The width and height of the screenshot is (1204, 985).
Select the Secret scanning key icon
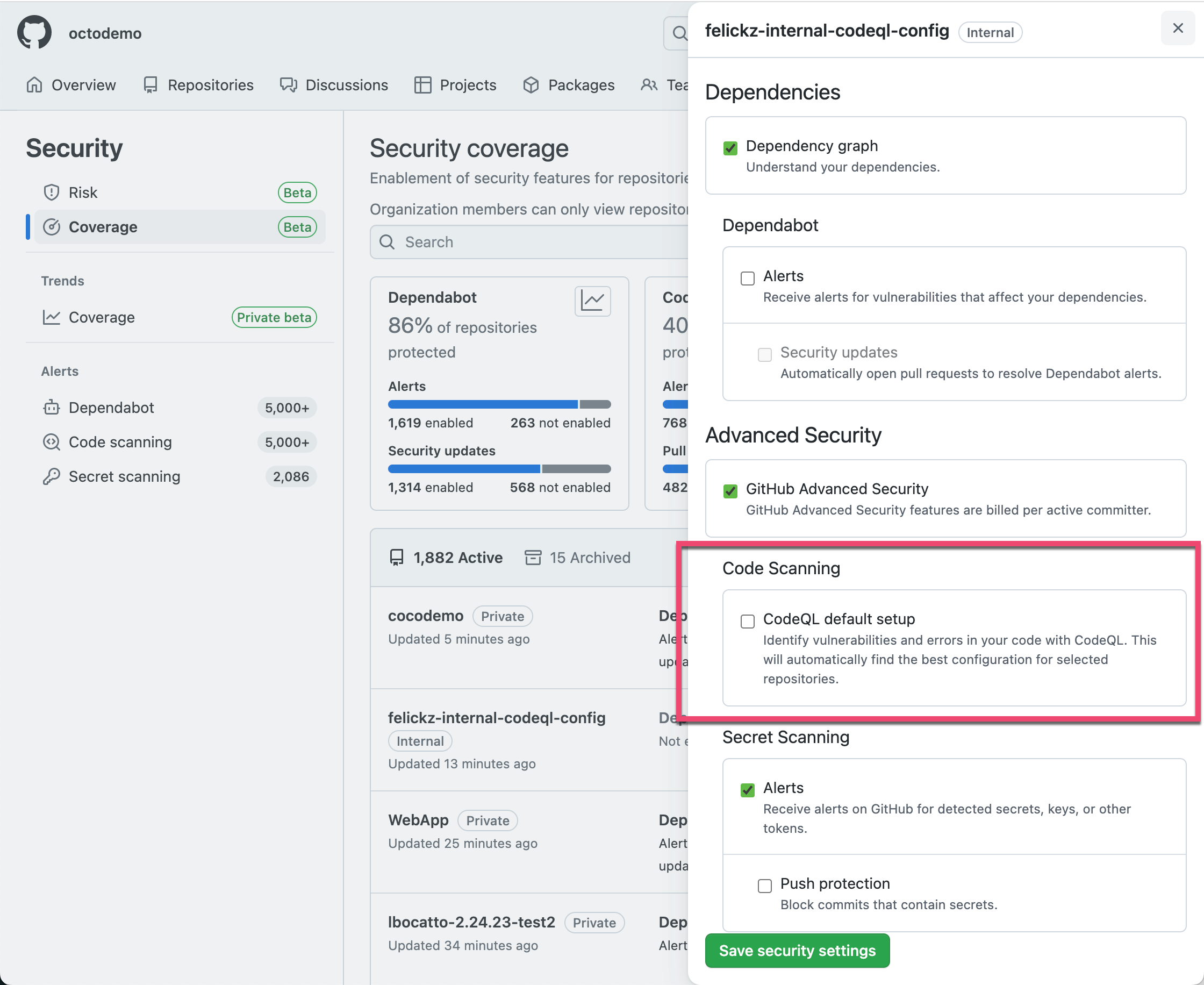point(51,476)
